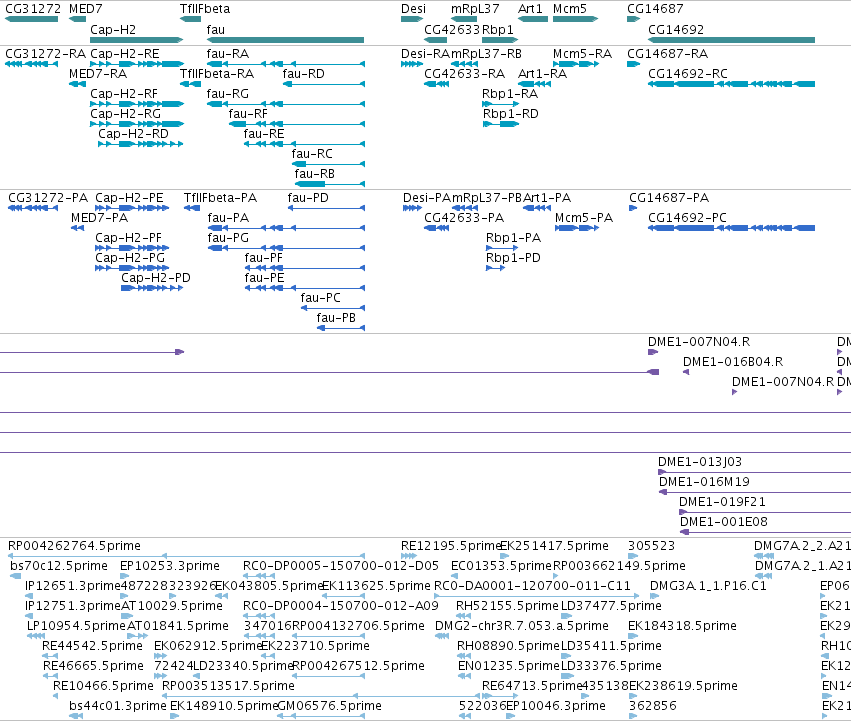Select transcript fau-RG
This screenshot has height=721, width=851.
228,94
